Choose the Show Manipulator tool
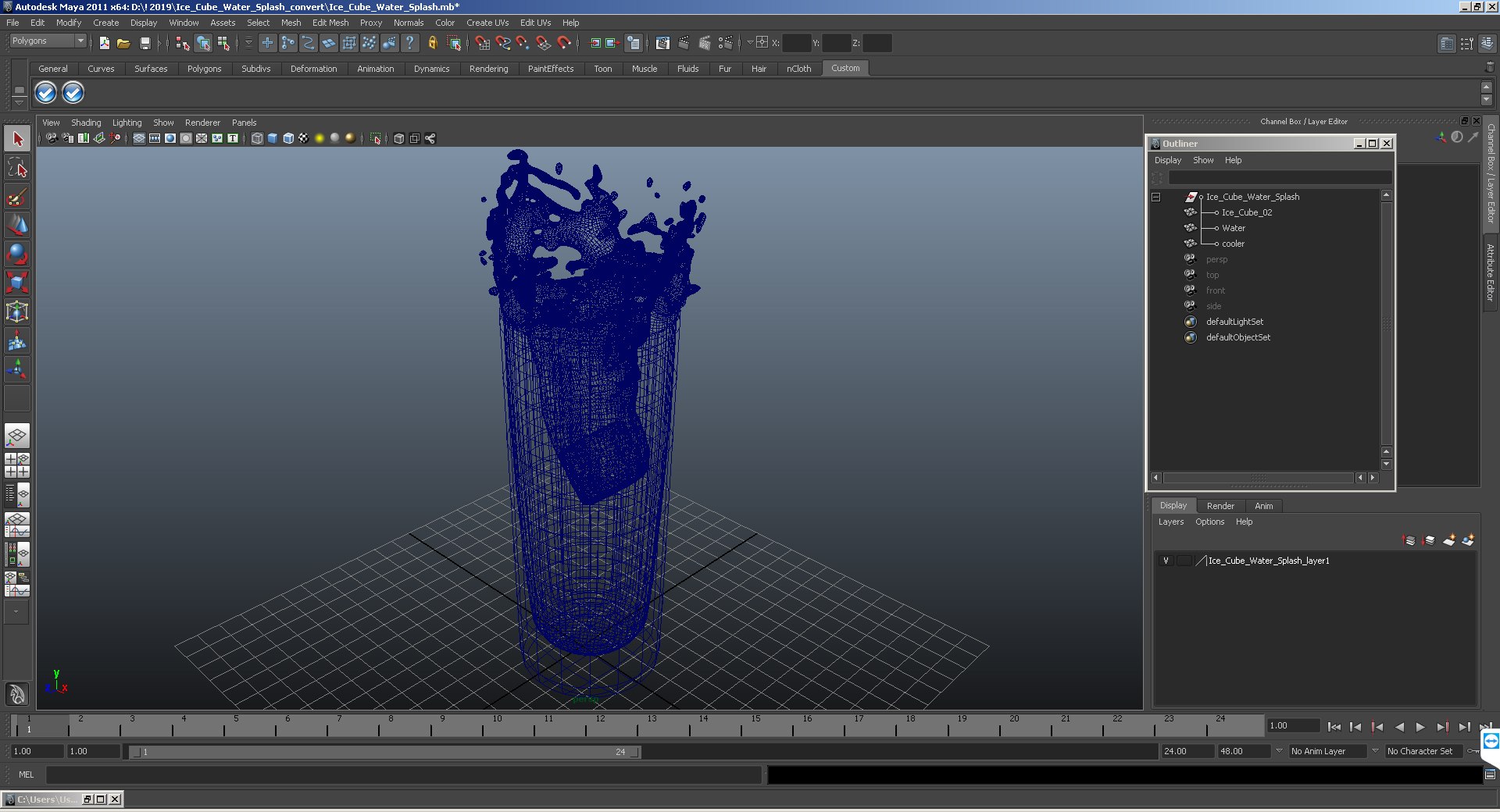Viewport: 1500px width, 812px height. click(17, 369)
